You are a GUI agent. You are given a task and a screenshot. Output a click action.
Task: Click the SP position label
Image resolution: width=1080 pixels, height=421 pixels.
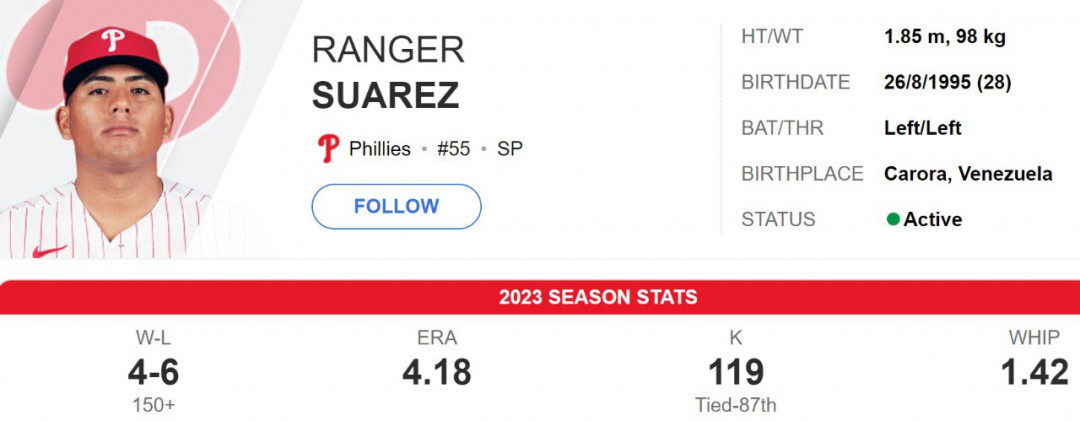pyautogui.click(x=510, y=149)
